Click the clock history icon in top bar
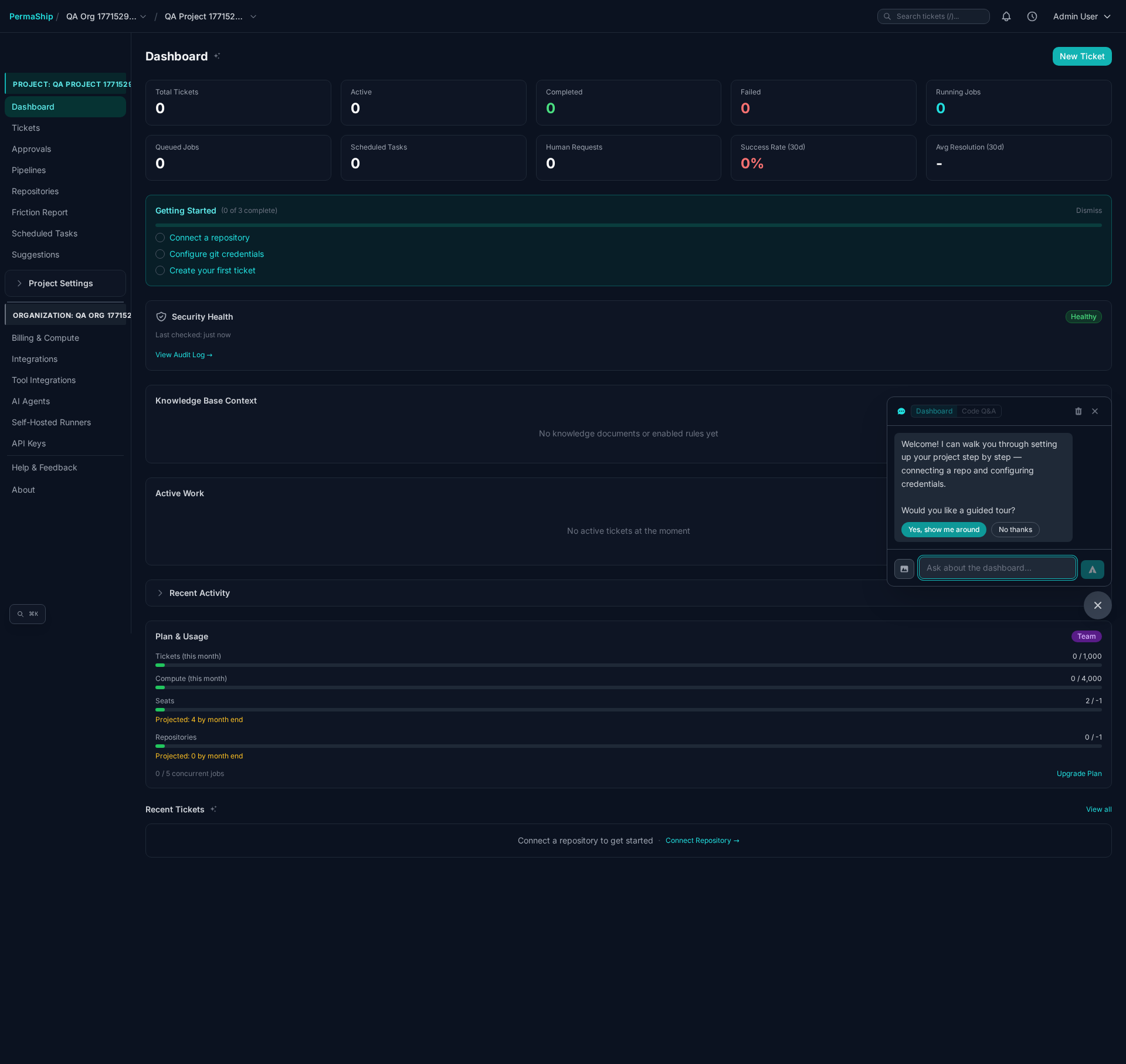Image resolution: width=1126 pixels, height=1064 pixels. pyautogui.click(x=1032, y=16)
